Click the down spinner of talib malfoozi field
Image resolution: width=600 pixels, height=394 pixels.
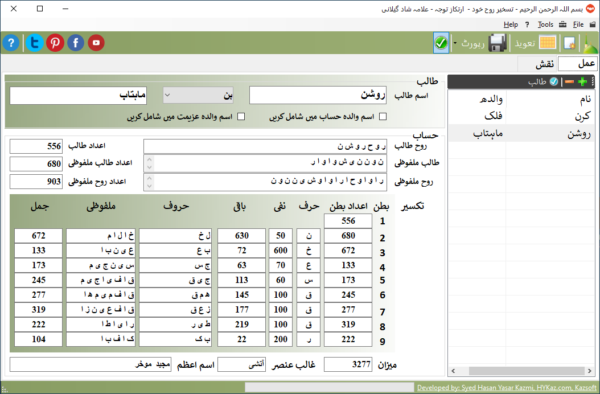(150, 168)
